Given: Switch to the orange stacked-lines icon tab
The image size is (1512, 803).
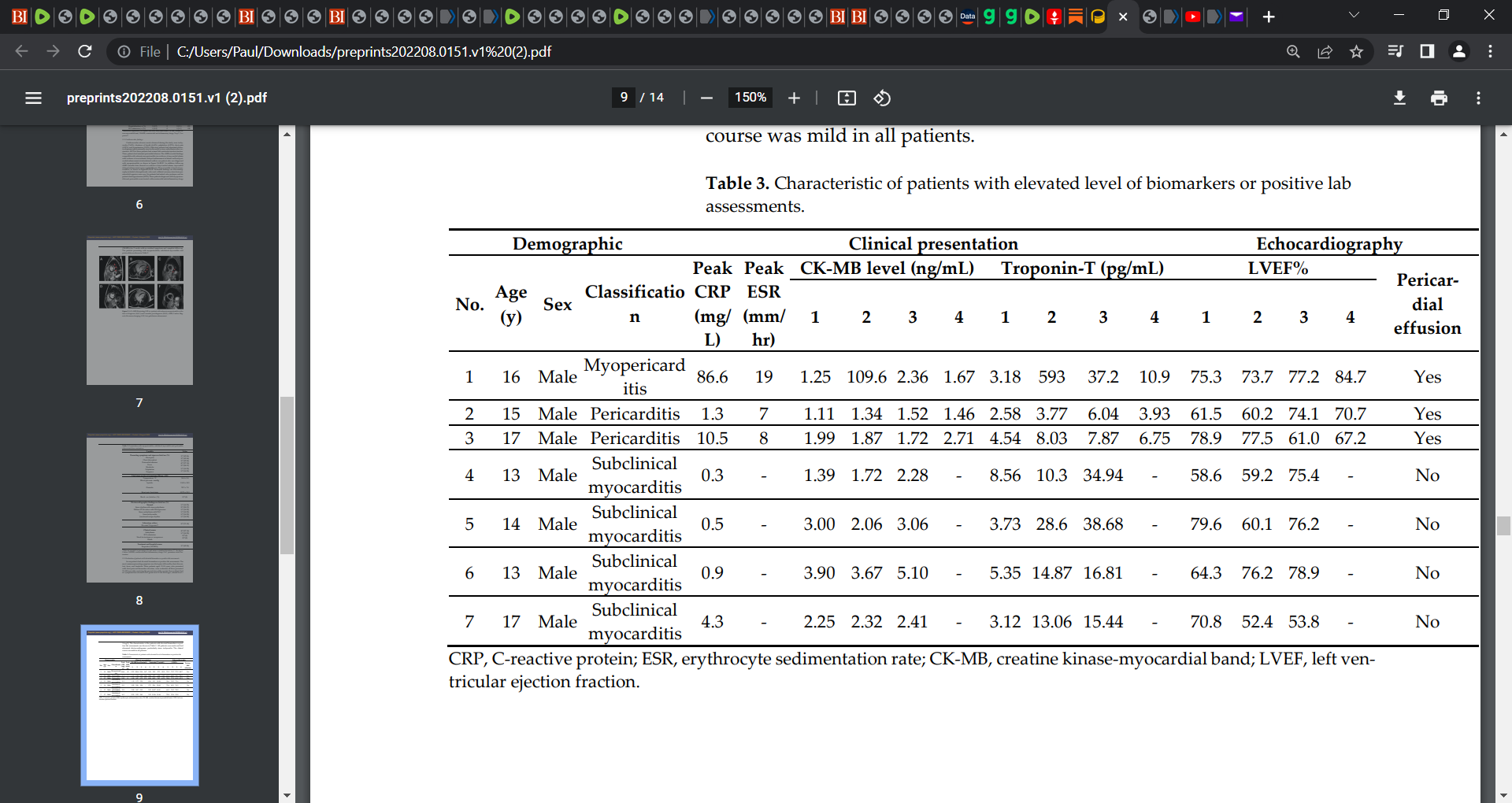Looking at the screenshot, I should point(1076,17).
